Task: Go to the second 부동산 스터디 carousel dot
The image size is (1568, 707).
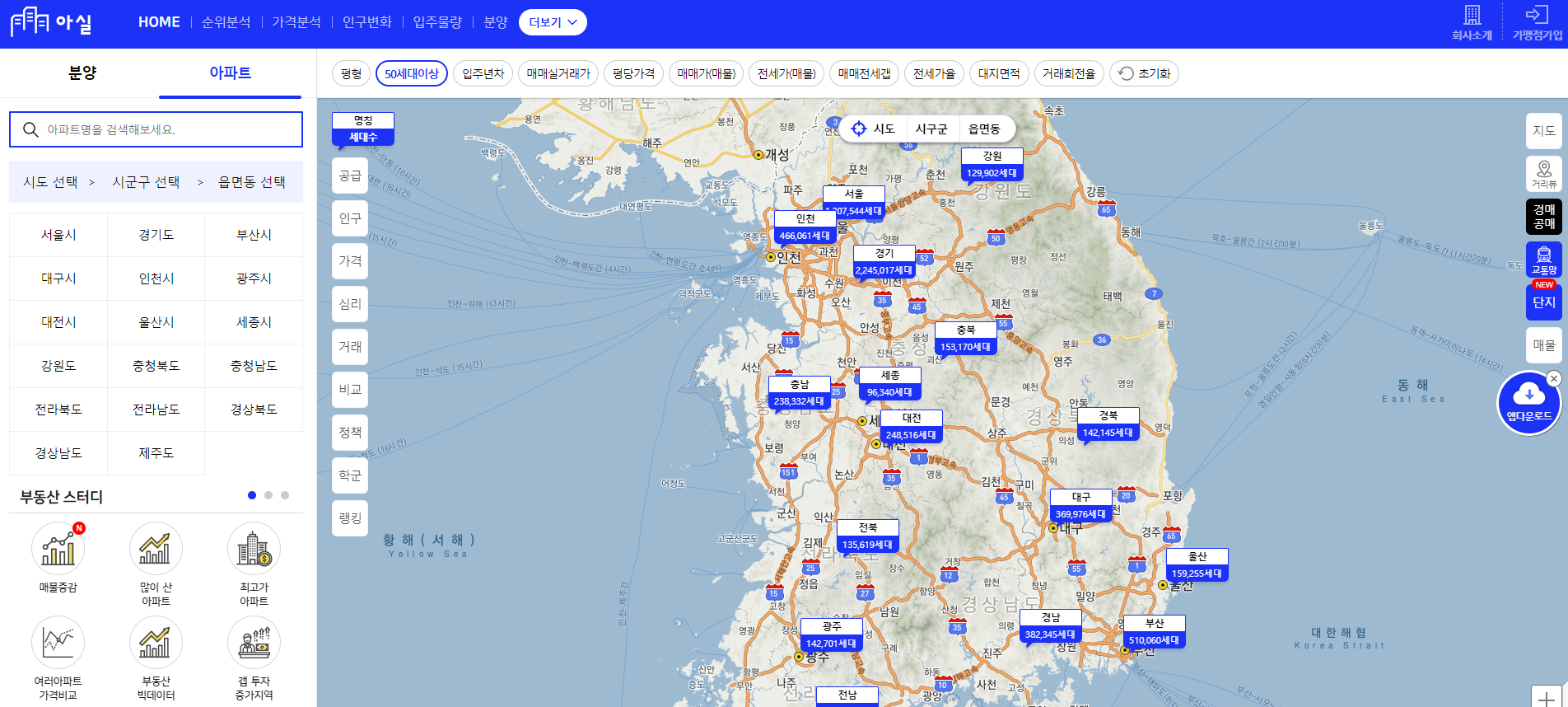Action: tap(268, 495)
